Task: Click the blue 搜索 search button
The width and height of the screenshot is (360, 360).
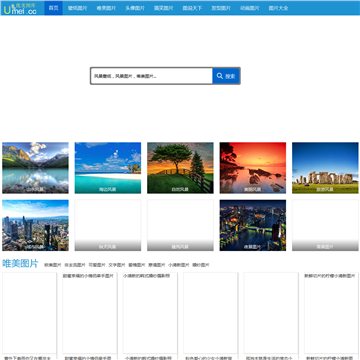Action: pyautogui.click(x=226, y=76)
